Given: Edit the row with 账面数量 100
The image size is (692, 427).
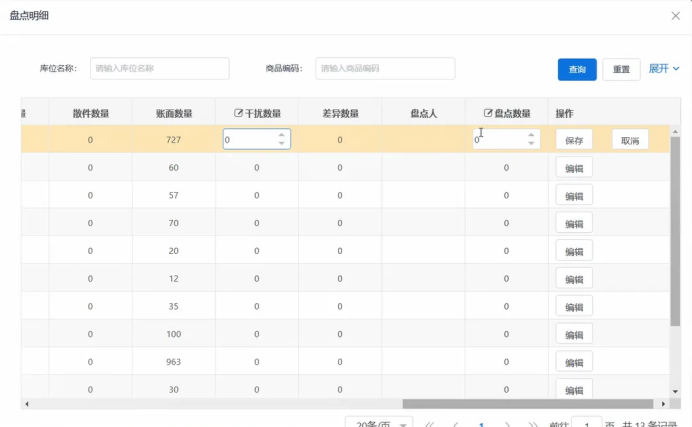Looking at the screenshot, I should pyautogui.click(x=574, y=335).
